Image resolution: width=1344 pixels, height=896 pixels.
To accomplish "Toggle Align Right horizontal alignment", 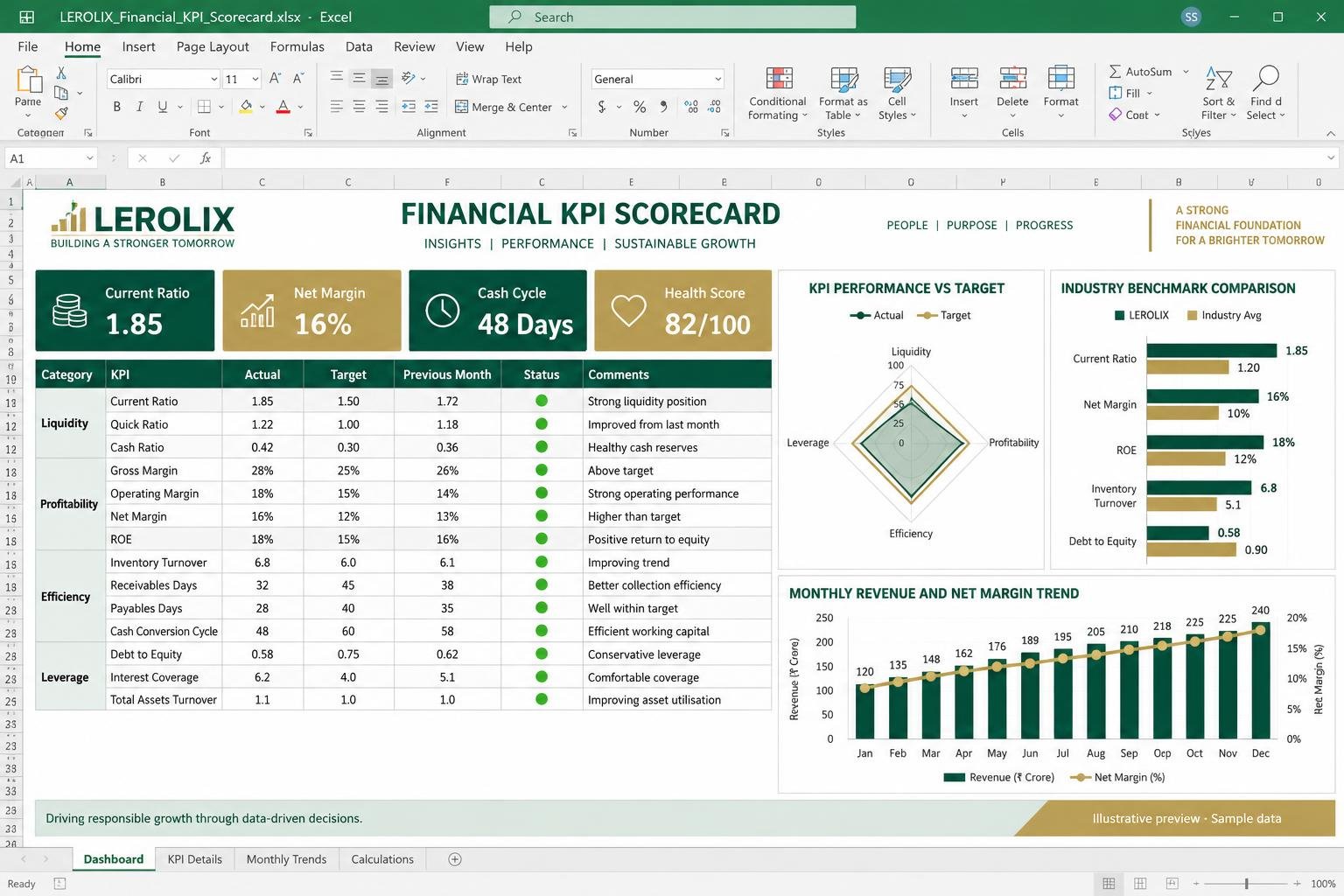I will pyautogui.click(x=381, y=107).
